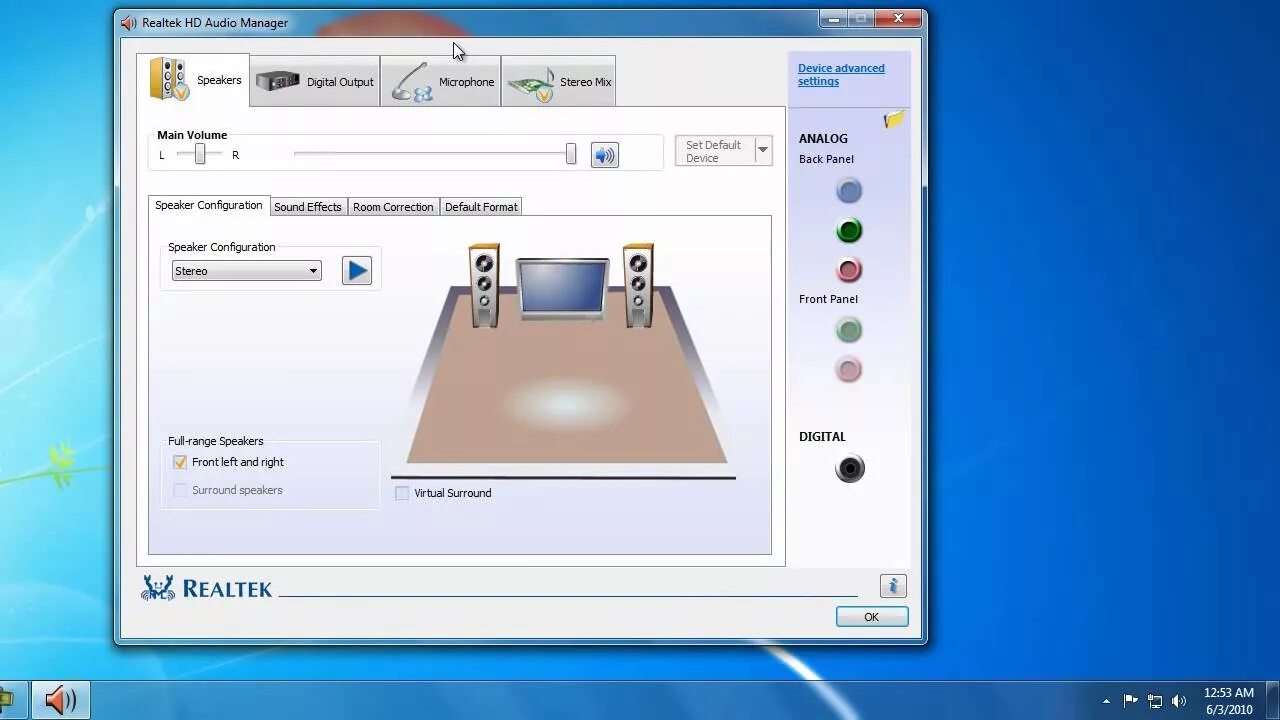Toggle the Surround speakers checkbox

[180, 490]
